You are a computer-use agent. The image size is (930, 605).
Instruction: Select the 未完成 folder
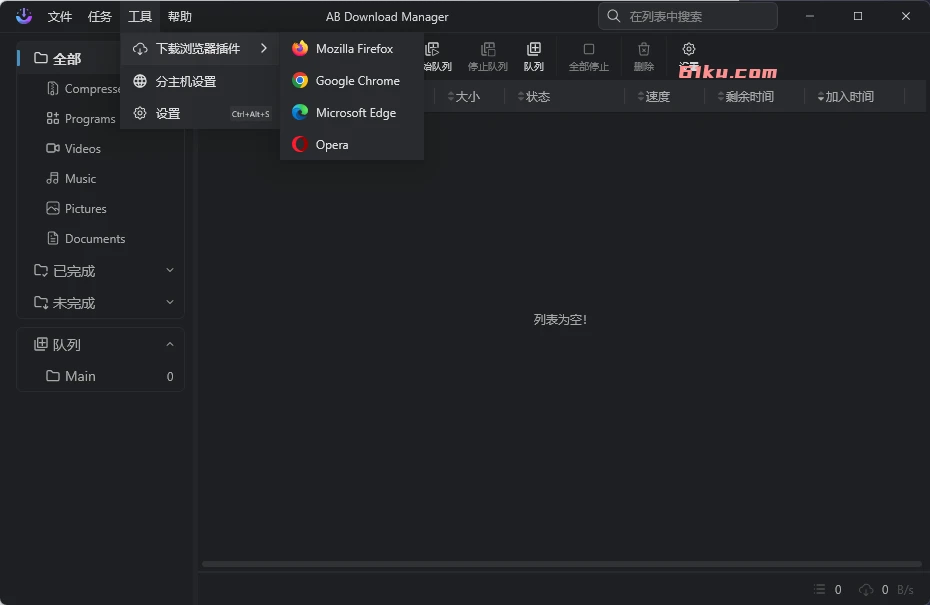[x=100, y=303]
